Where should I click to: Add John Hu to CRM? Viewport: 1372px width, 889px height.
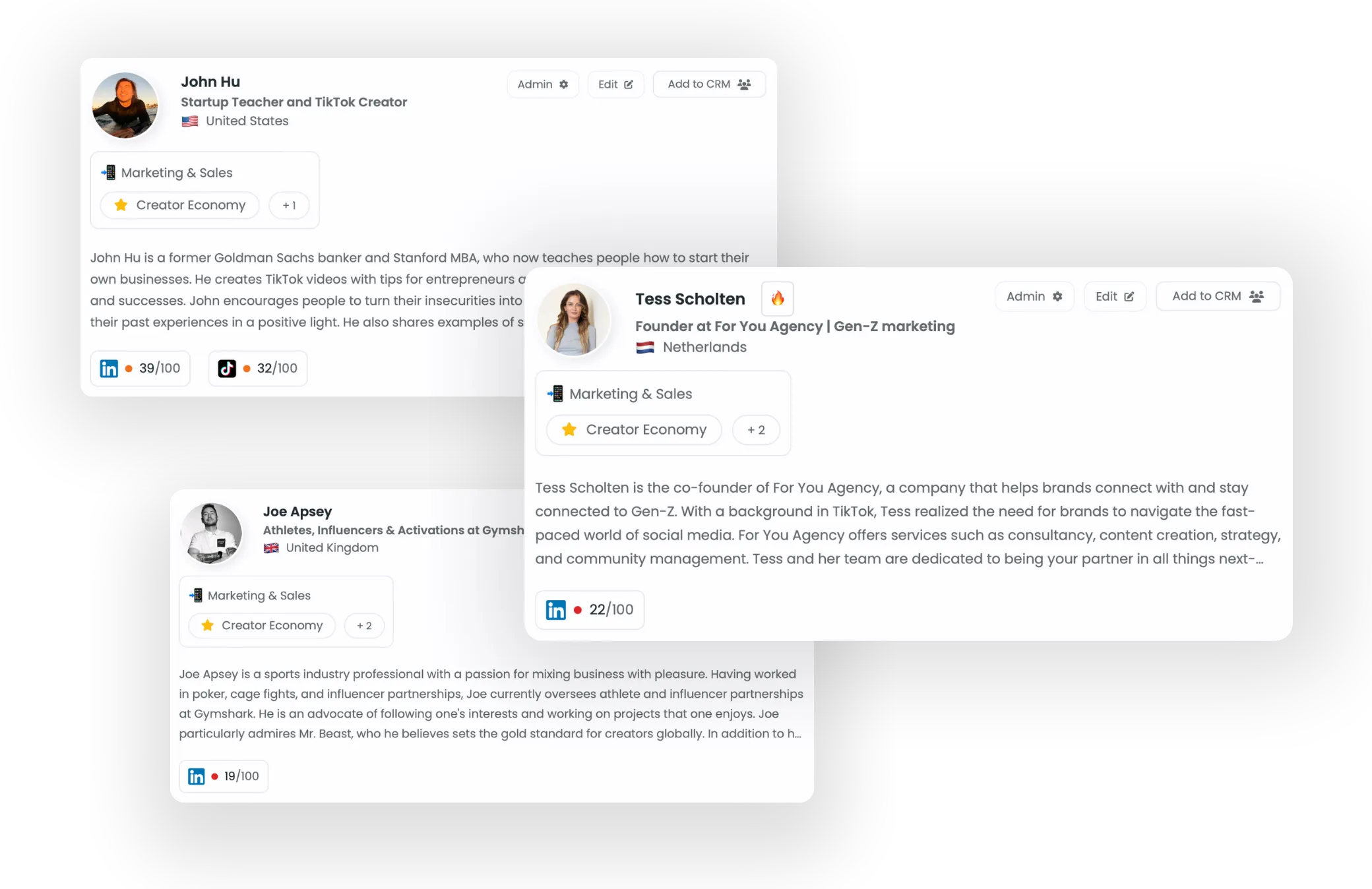pos(709,84)
